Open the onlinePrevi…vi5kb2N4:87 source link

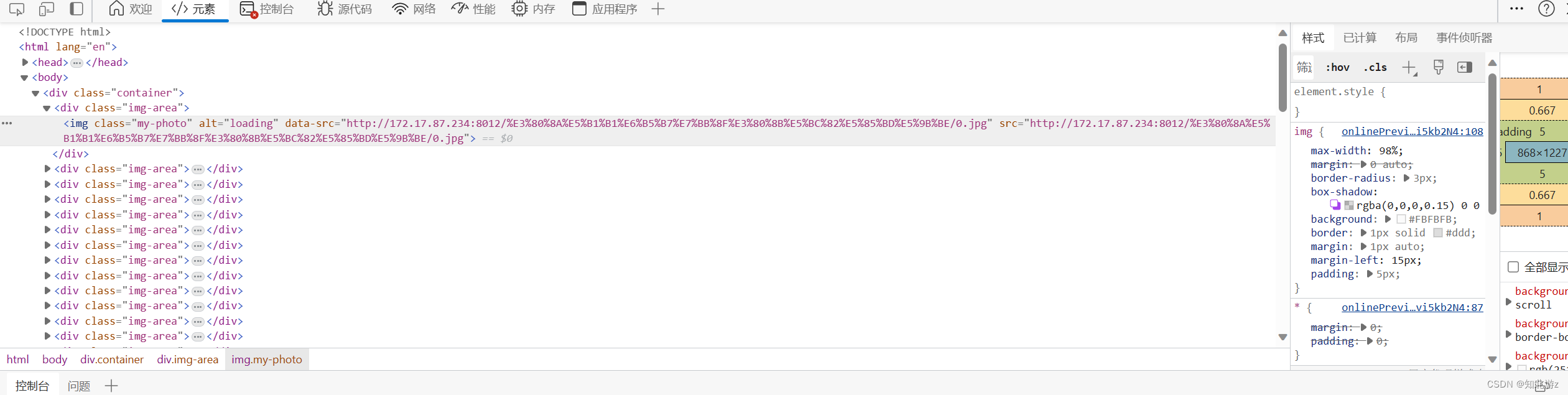(x=1412, y=307)
